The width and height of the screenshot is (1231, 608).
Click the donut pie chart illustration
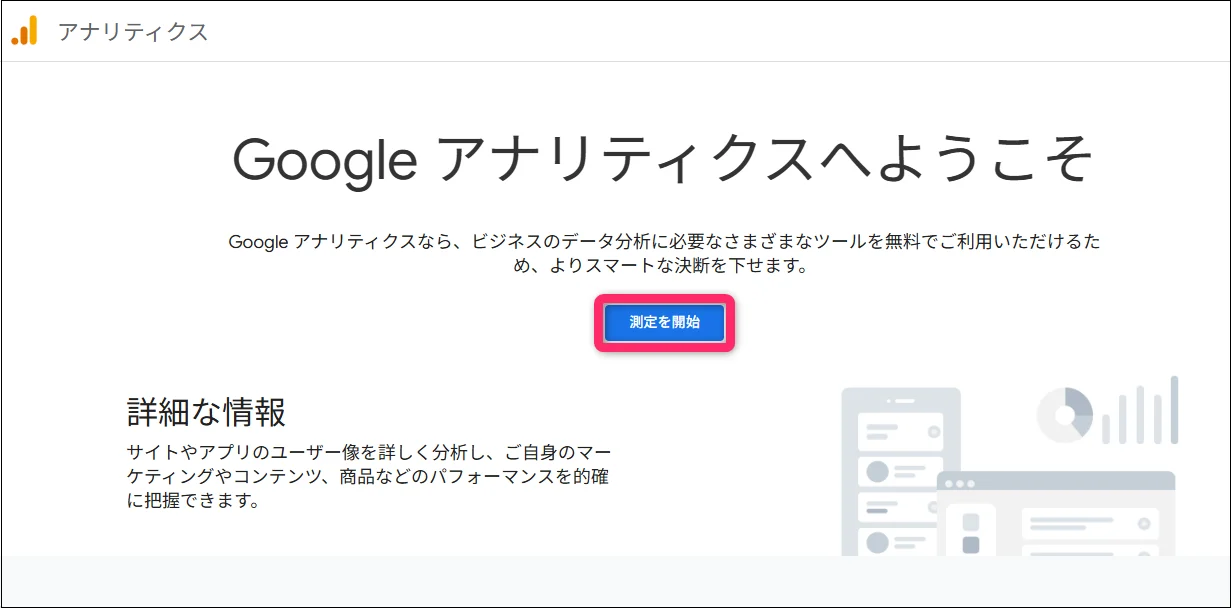coord(1064,413)
